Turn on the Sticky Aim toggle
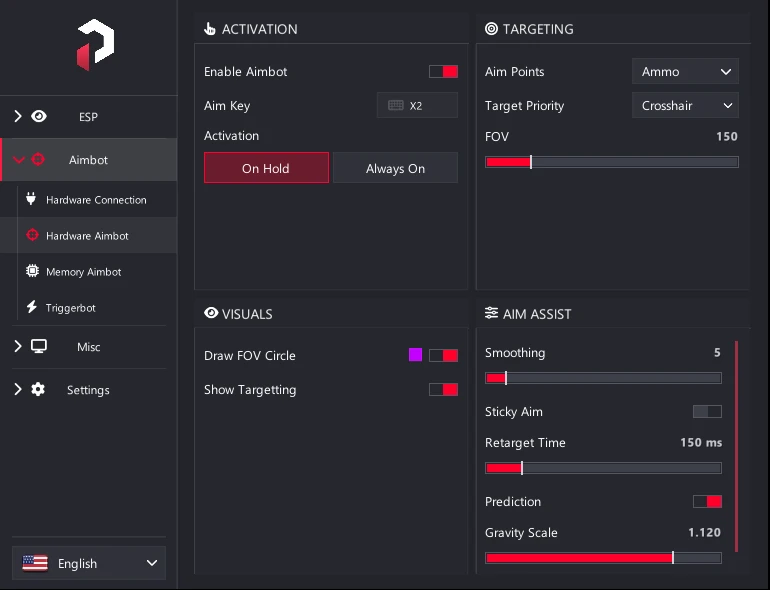 click(707, 412)
